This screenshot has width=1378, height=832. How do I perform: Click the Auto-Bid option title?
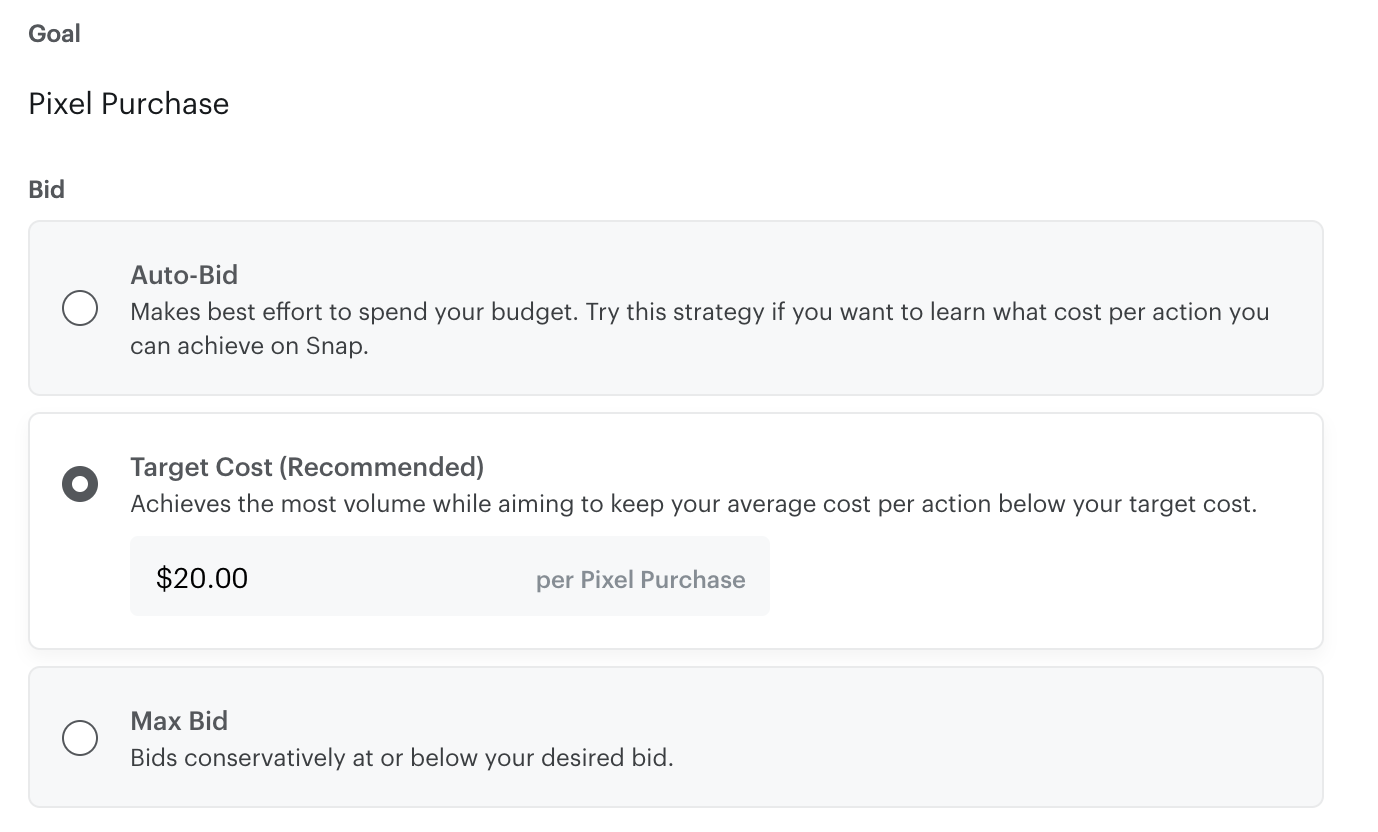184,275
